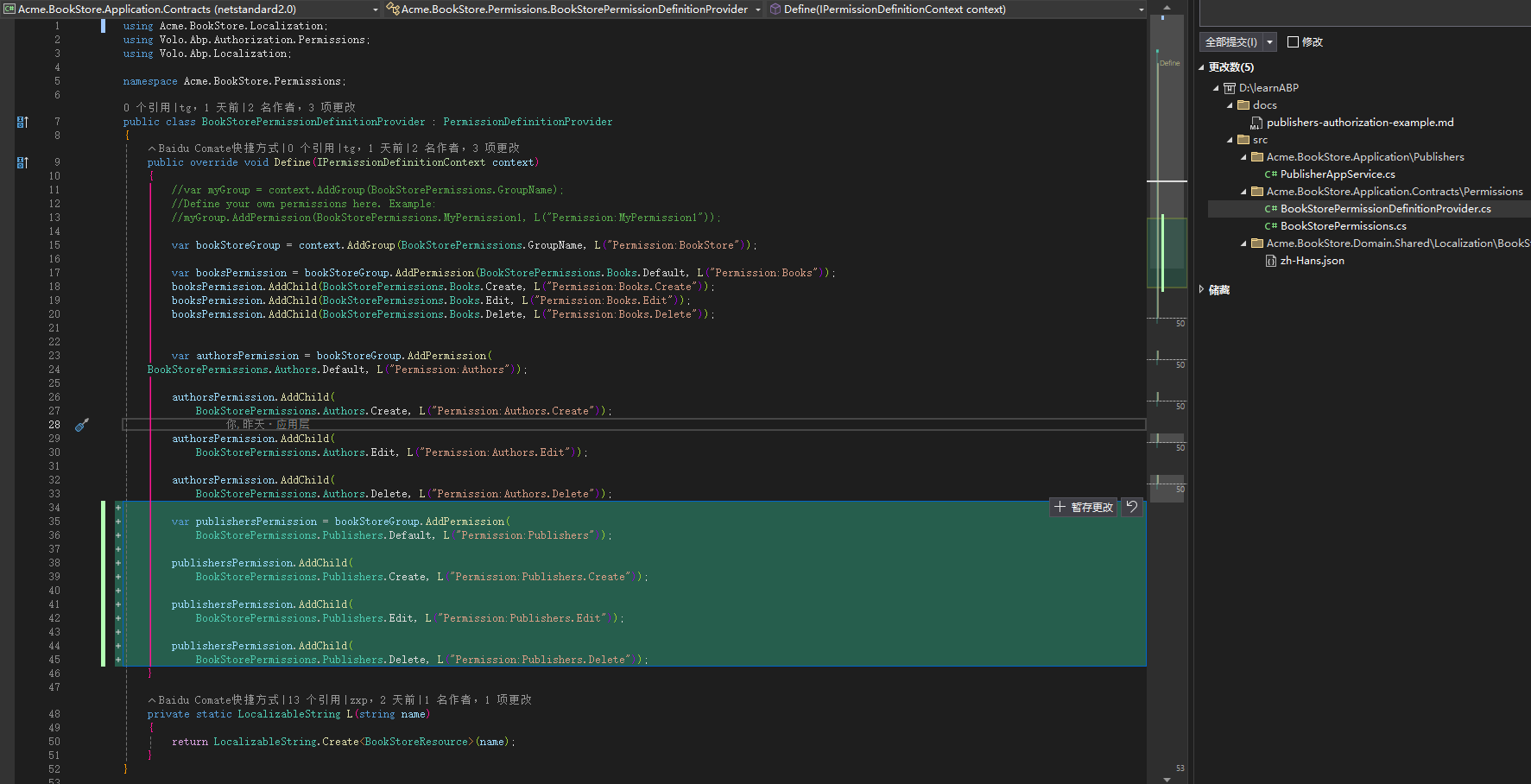The image size is (1531, 784).
Task: Click the markdown icon of publishers-authorization-example.md
Action: pyautogui.click(x=1256, y=123)
